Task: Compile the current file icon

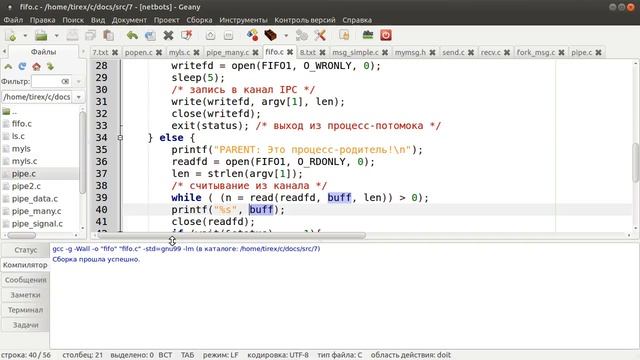Action: coord(253,36)
